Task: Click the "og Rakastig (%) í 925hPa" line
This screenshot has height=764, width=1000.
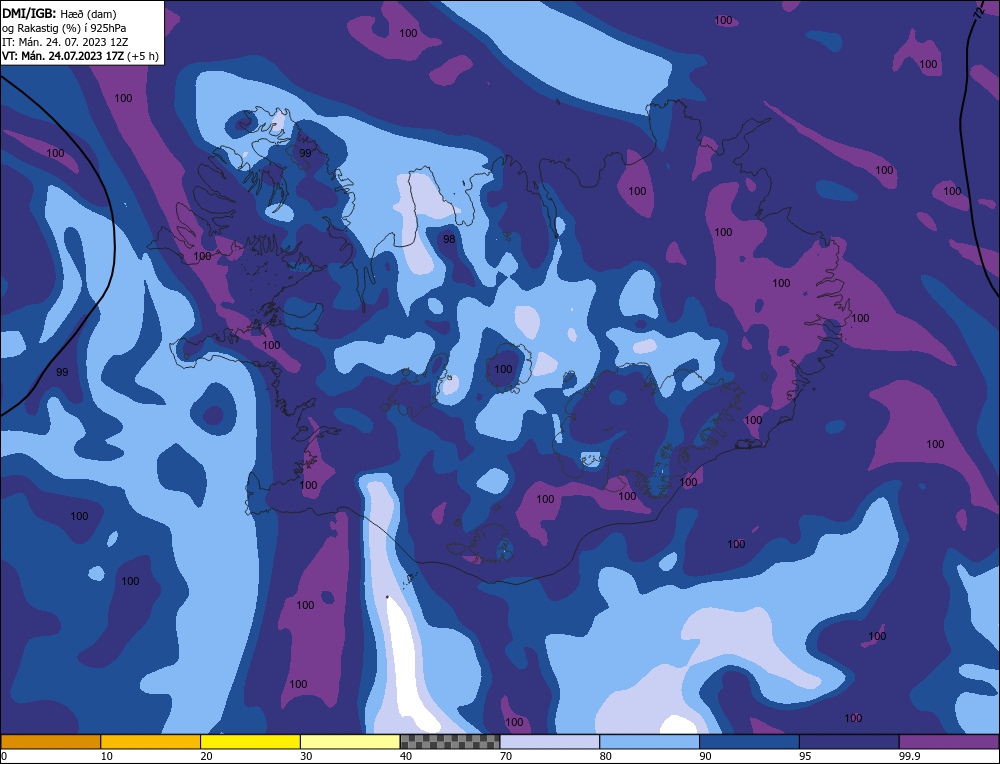Action: (64, 28)
